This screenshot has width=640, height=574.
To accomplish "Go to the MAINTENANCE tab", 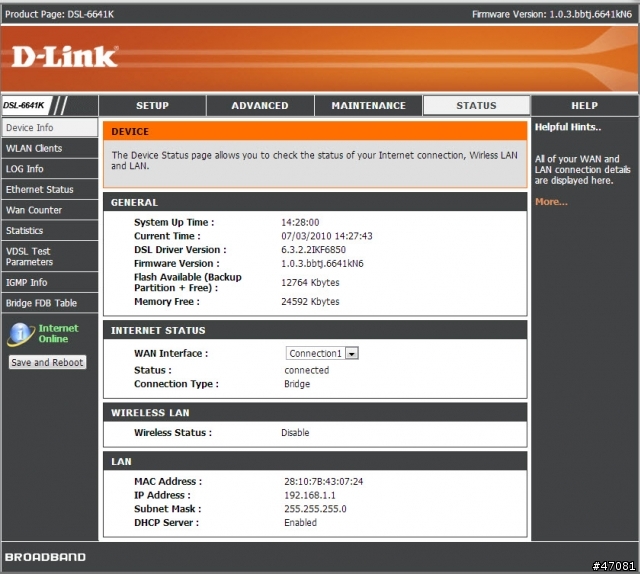I will pyautogui.click(x=369, y=106).
